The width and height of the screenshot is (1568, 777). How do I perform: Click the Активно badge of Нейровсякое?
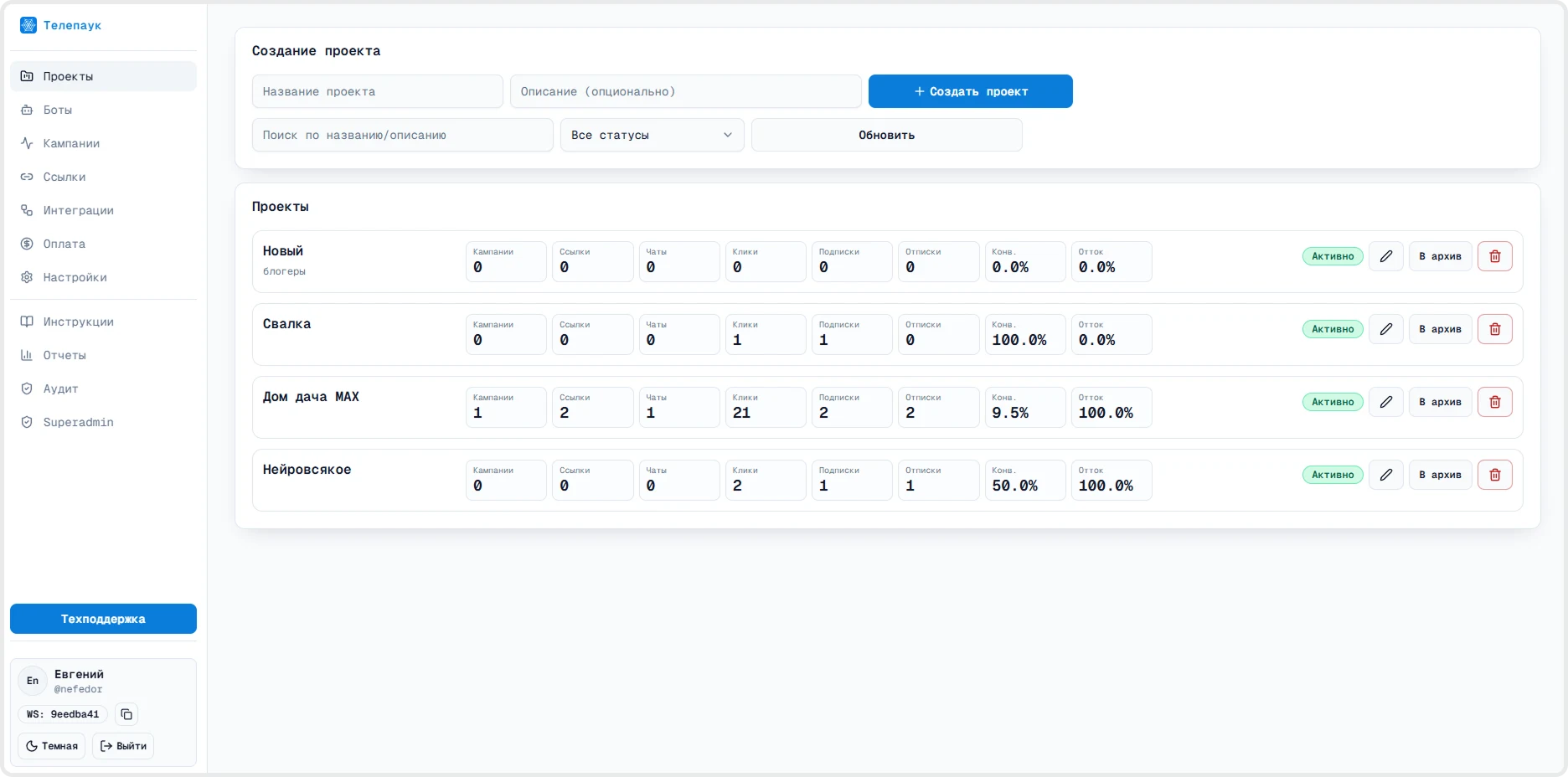point(1333,475)
